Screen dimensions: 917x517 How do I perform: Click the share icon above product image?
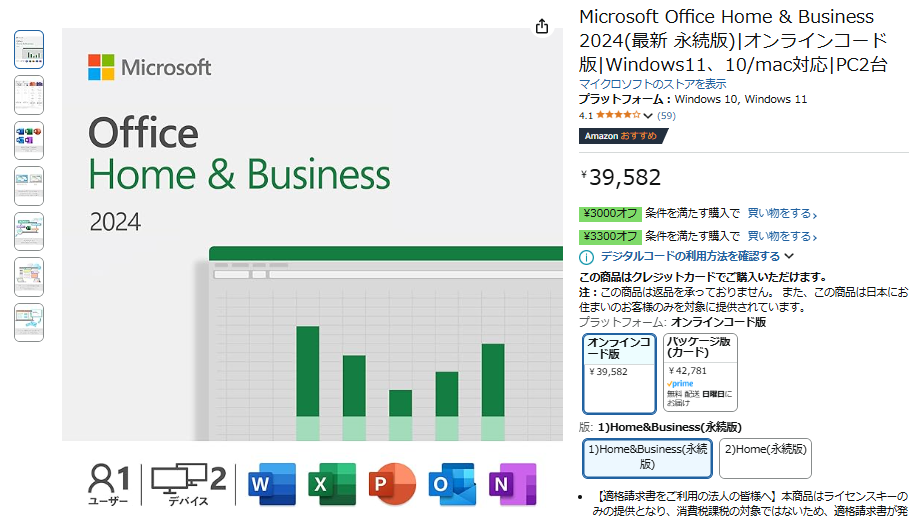click(x=542, y=26)
